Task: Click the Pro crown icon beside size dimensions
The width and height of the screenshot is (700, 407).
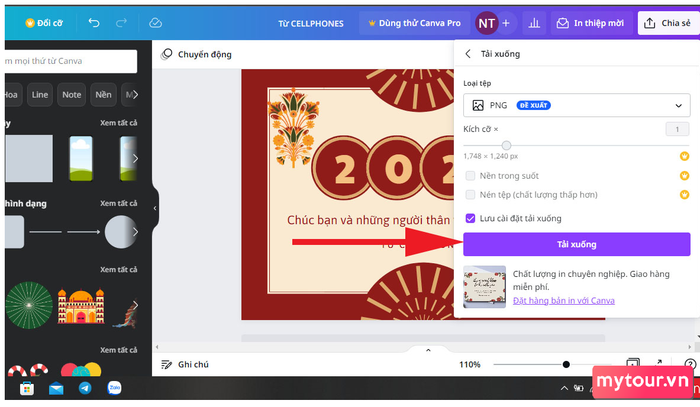Action: point(684,156)
